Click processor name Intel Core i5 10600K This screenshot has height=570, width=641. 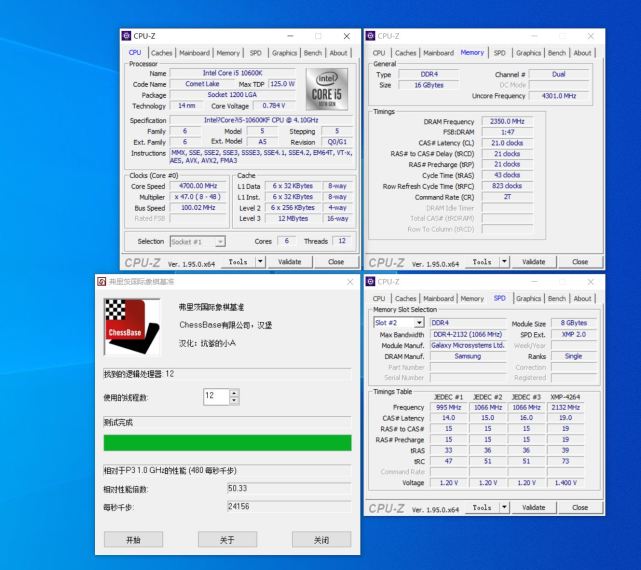tap(233, 73)
